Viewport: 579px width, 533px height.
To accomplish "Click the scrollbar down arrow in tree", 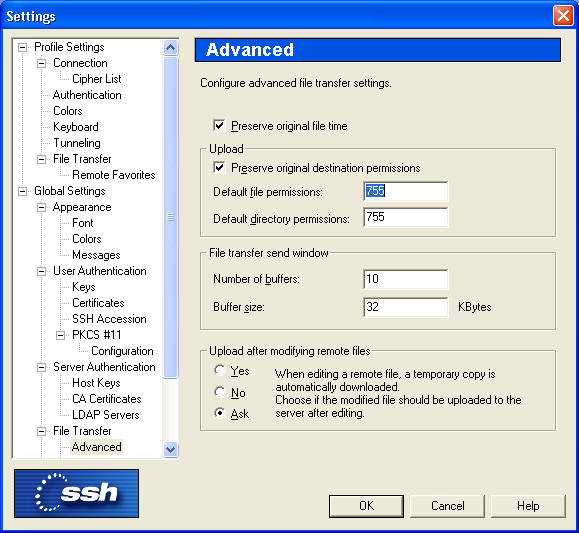I will pos(170,449).
